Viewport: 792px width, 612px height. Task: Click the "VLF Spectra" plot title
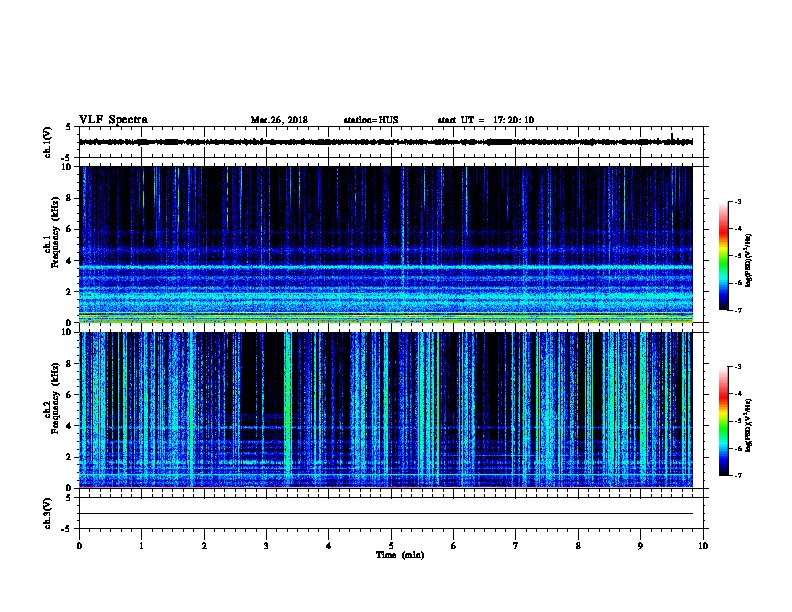(113, 120)
